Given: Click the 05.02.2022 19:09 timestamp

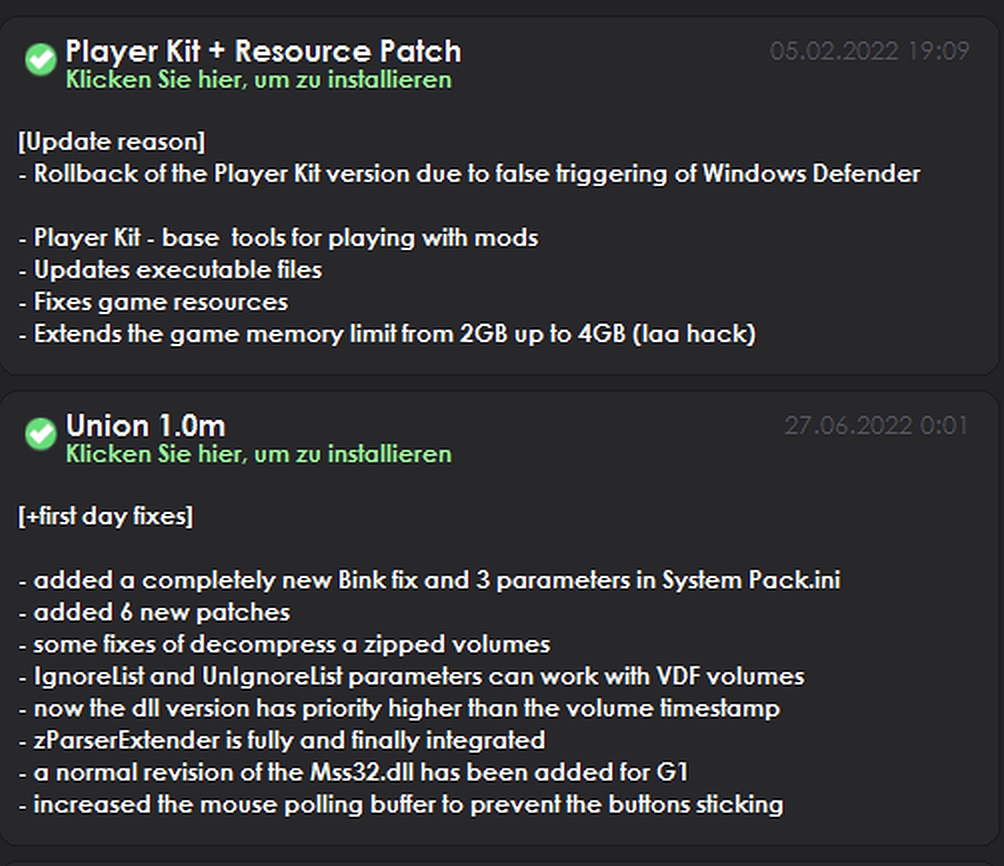Looking at the screenshot, I should (x=869, y=51).
